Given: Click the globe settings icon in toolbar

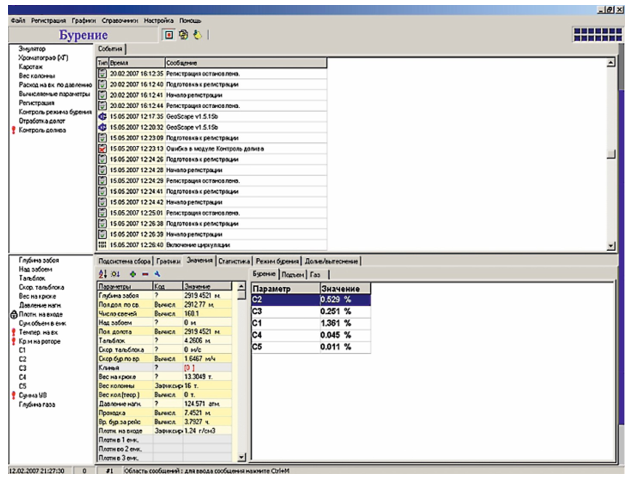Looking at the screenshot, I should (183, 35).
